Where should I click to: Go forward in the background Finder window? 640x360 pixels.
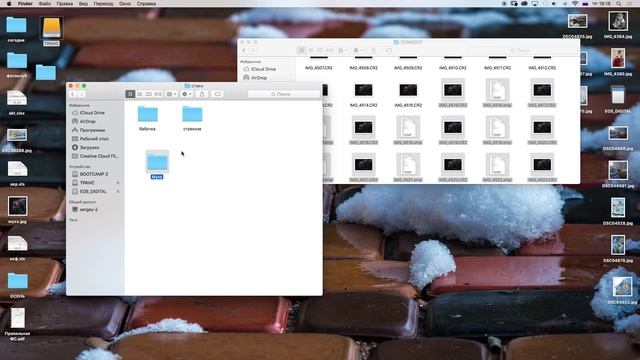click(x=253, y=51)
